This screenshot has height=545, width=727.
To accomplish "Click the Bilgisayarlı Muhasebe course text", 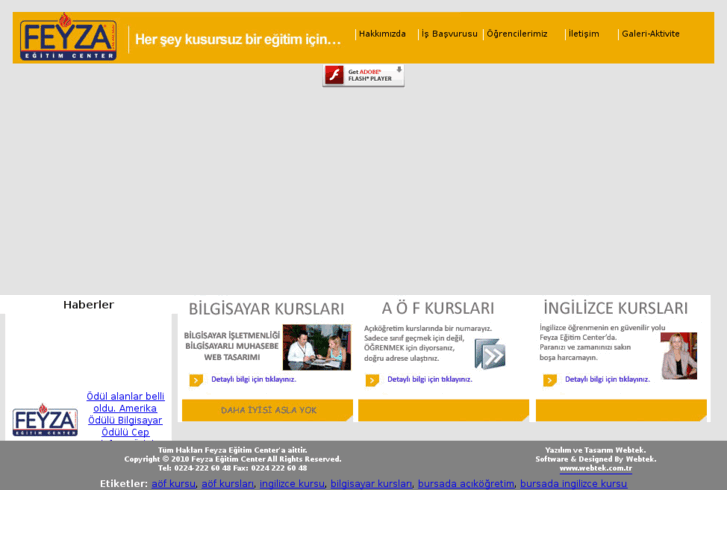I will point(232,346).
